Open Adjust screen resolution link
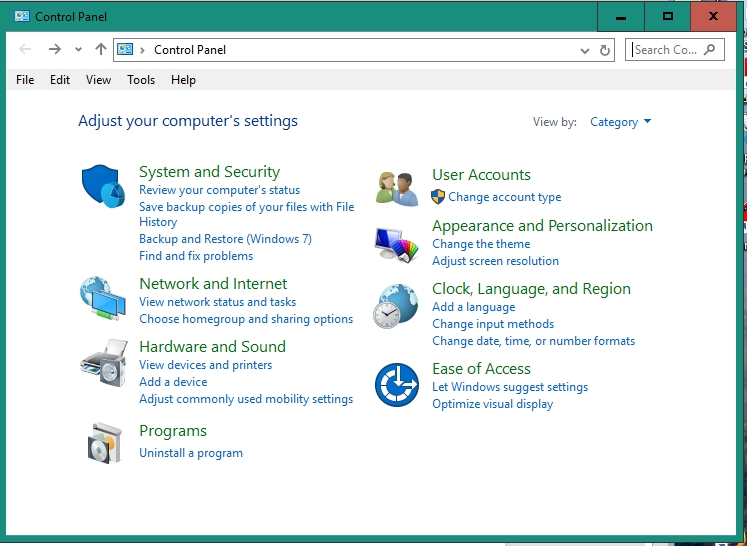This screenshot has height=546, width=747. tap(495, 261)
